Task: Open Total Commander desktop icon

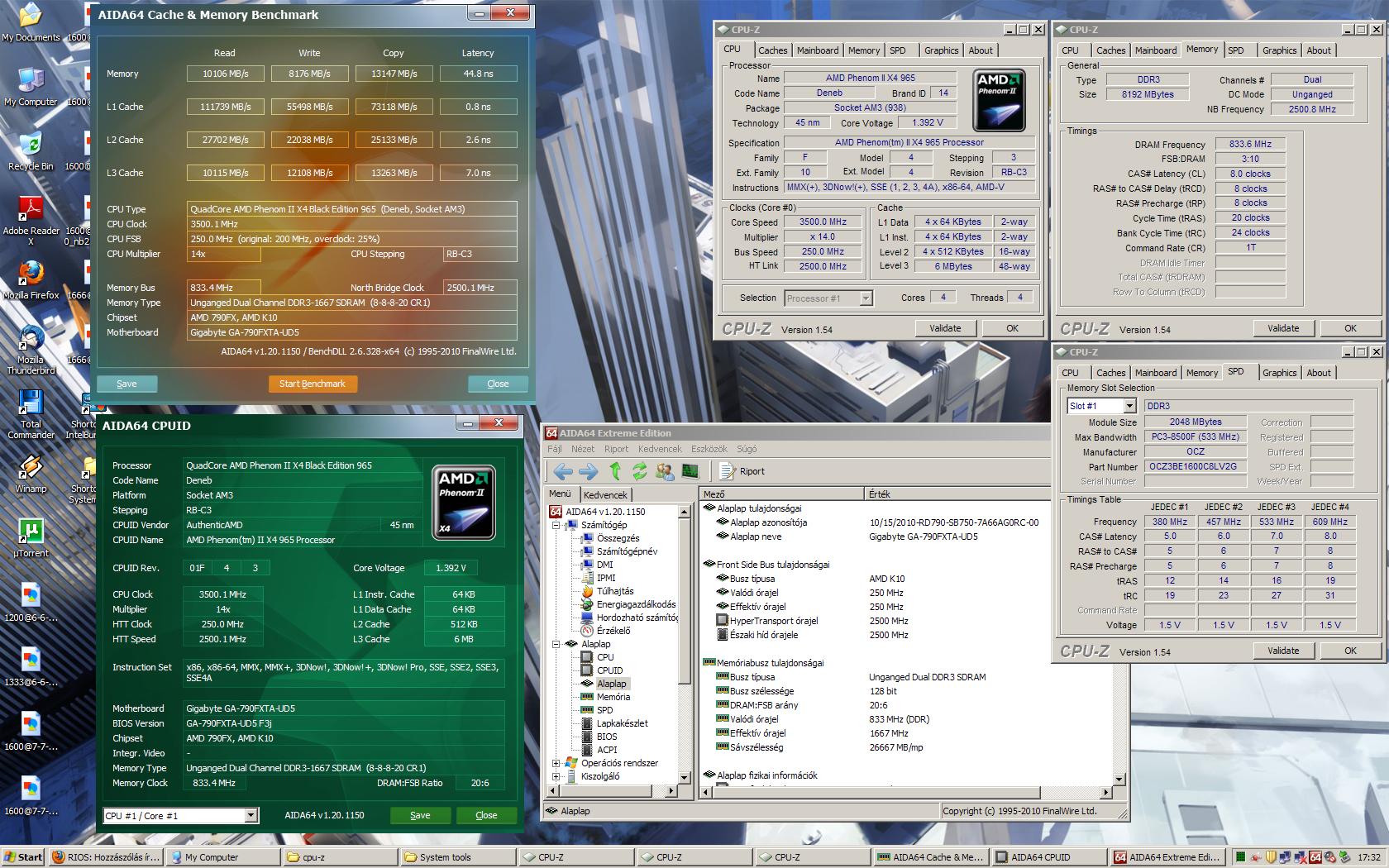Action: (x=31, y=414)
